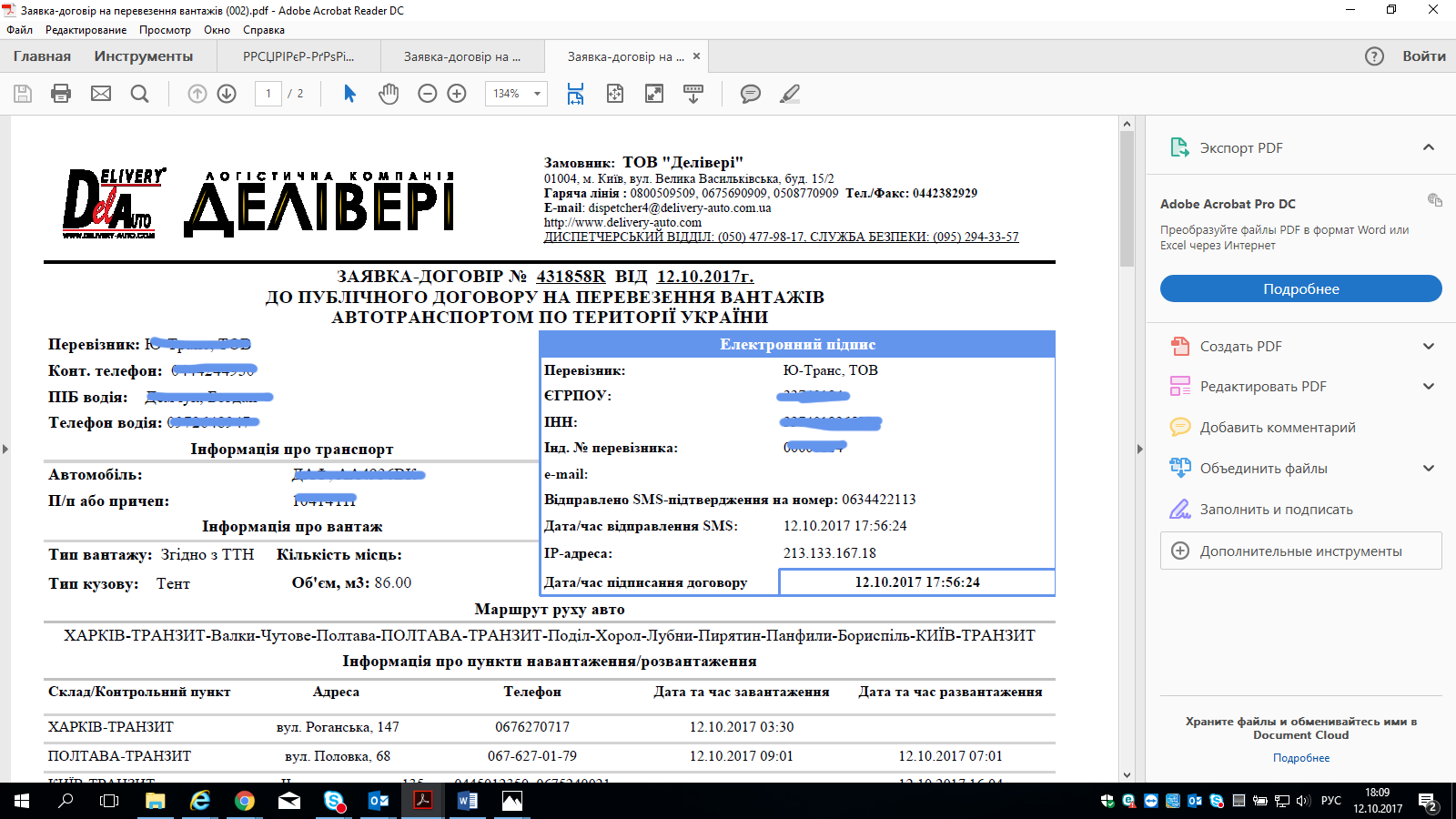Go to previous page arrow

(197, 94)
